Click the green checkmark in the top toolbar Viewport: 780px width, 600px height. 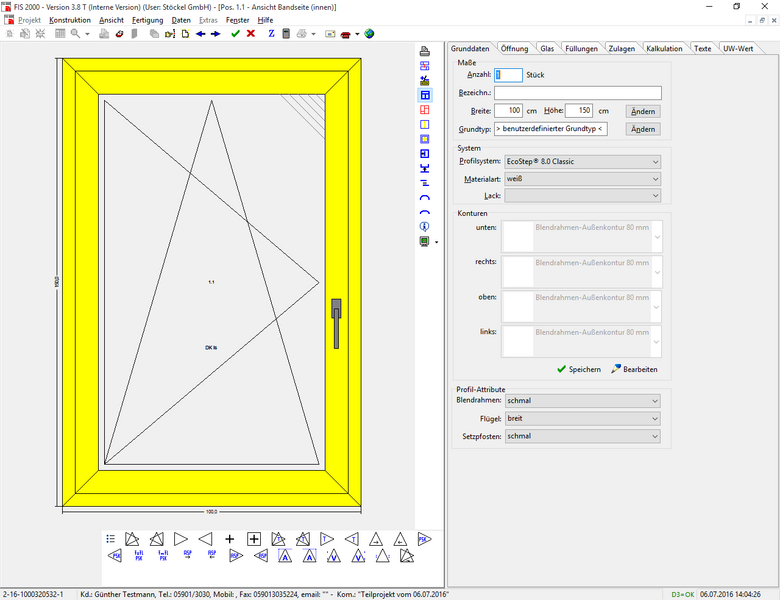coord(235,33)
